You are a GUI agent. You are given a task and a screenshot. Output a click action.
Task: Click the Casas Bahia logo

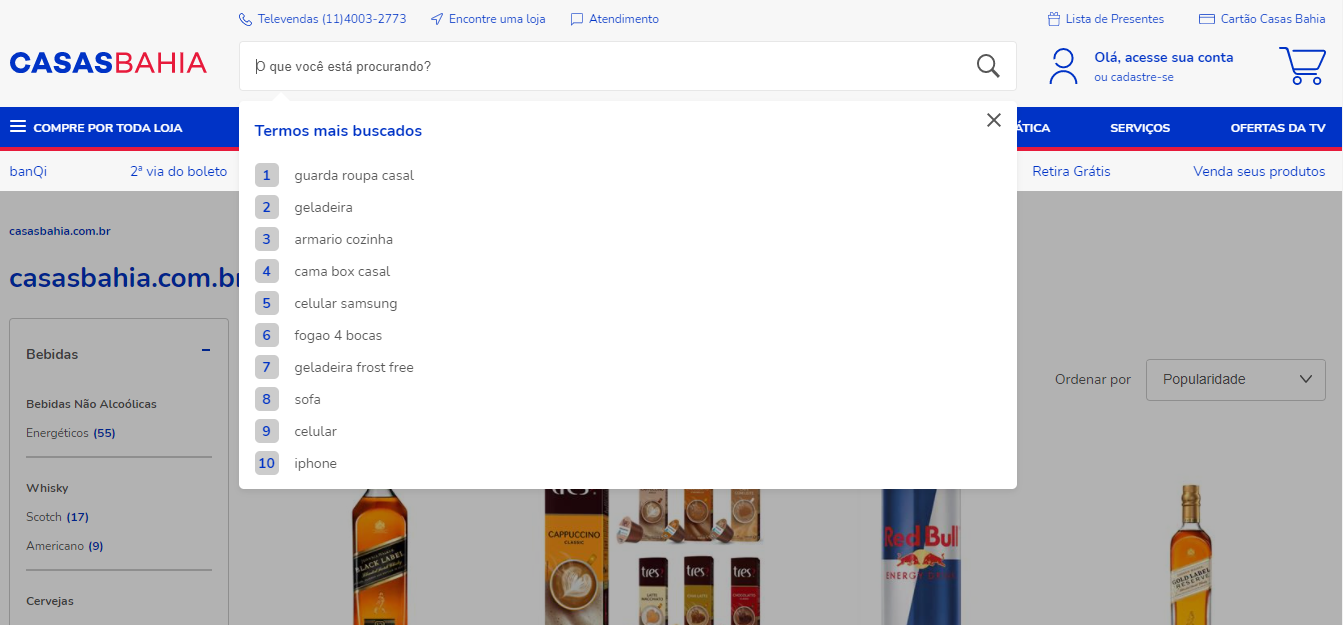[108, 63]
